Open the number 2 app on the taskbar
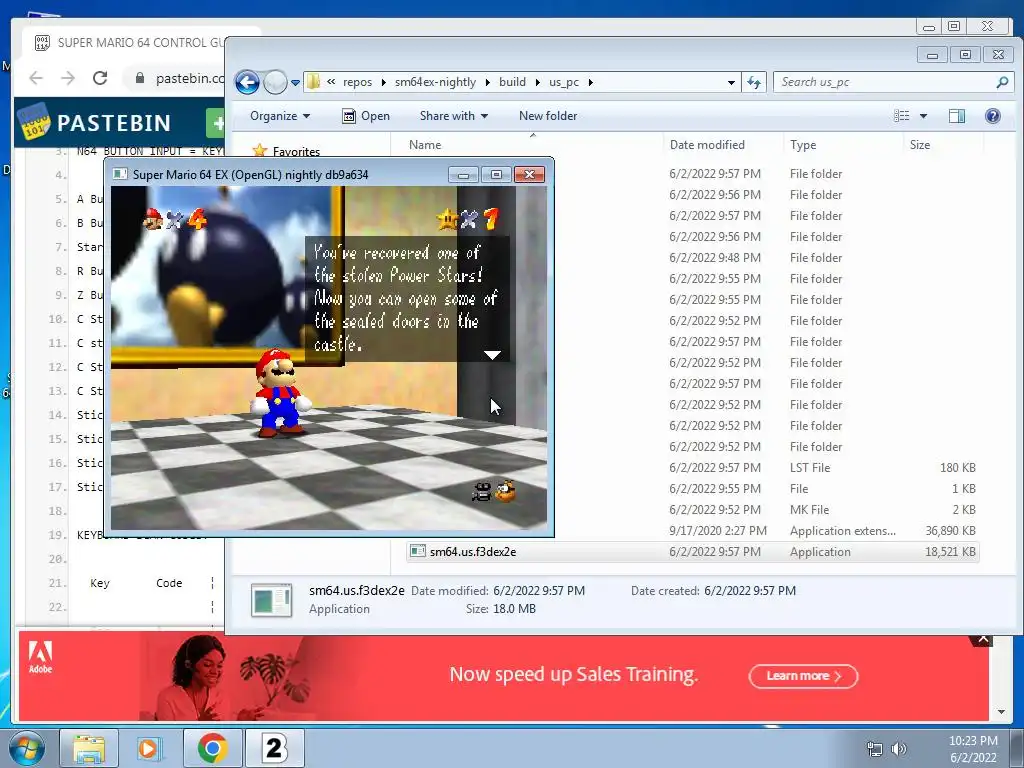Viewport: 1024px width, 768px height. [275, 749]
